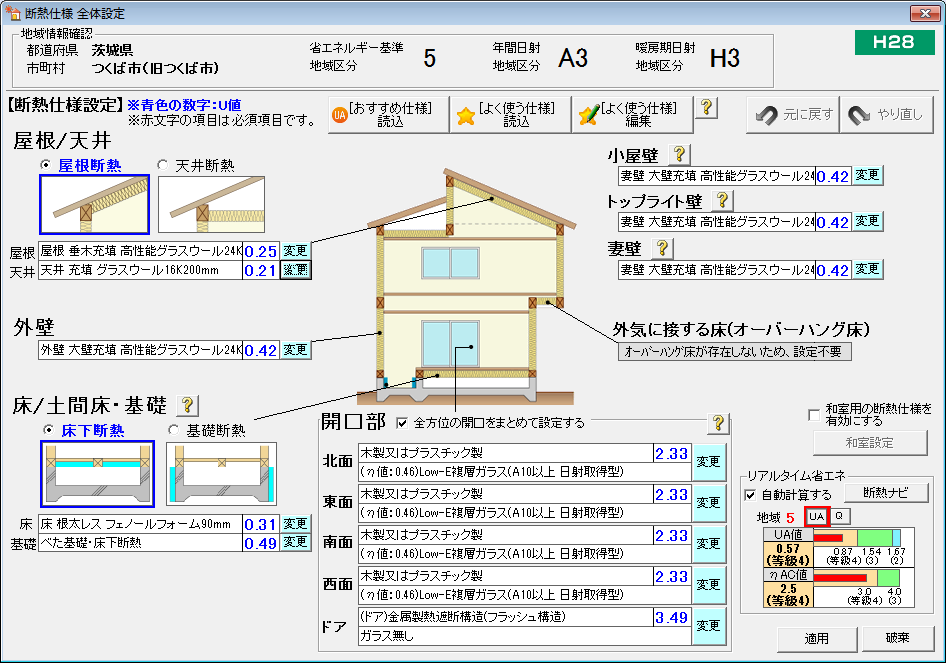
Task: Open help for 妻壁
Action: [x=662, y=248]
